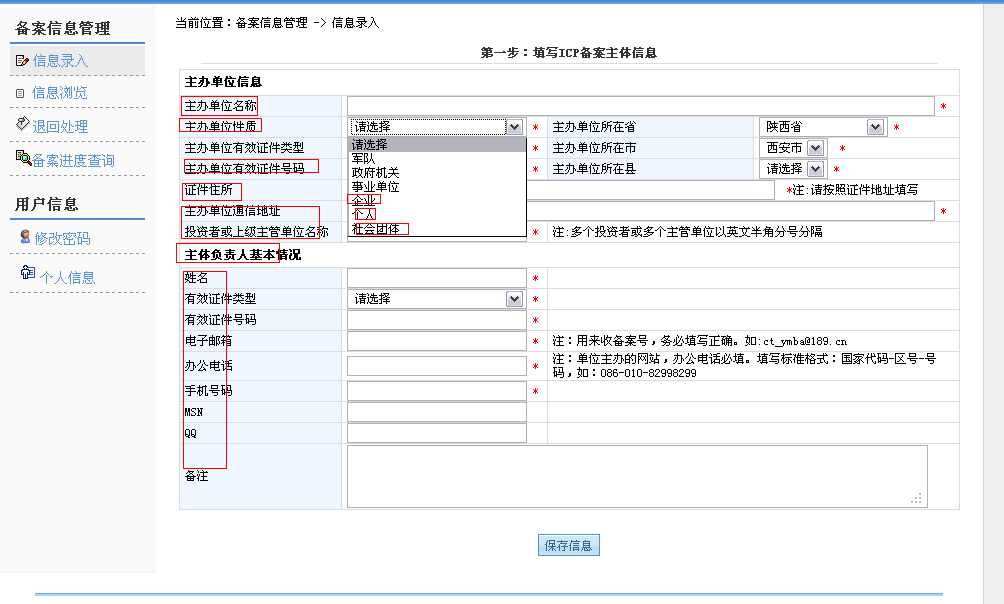Choose 社会团体 in the dropdown list
This screenshot has height=604, width=1004.
pyautogui.click(x=375, y=229)
